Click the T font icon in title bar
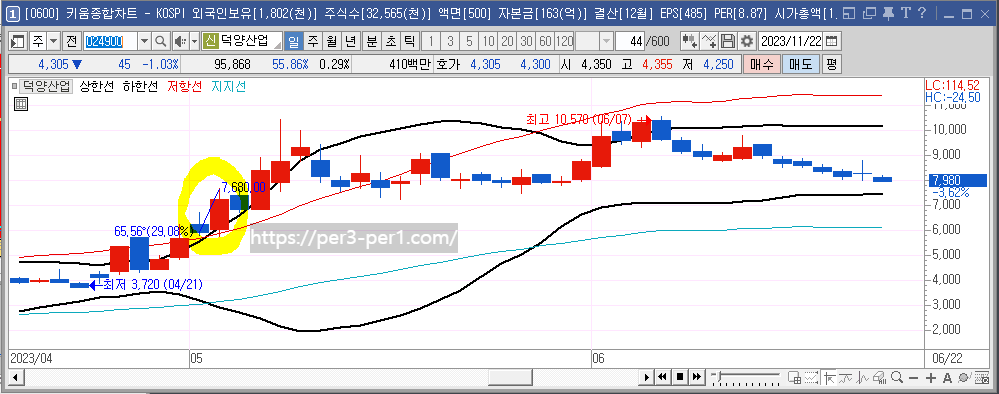Screen dimensions: 999x394 point(905,13)
